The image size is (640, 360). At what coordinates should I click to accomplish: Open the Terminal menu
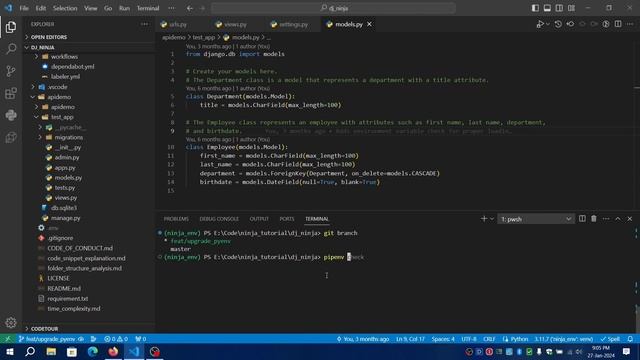[148, 8]
